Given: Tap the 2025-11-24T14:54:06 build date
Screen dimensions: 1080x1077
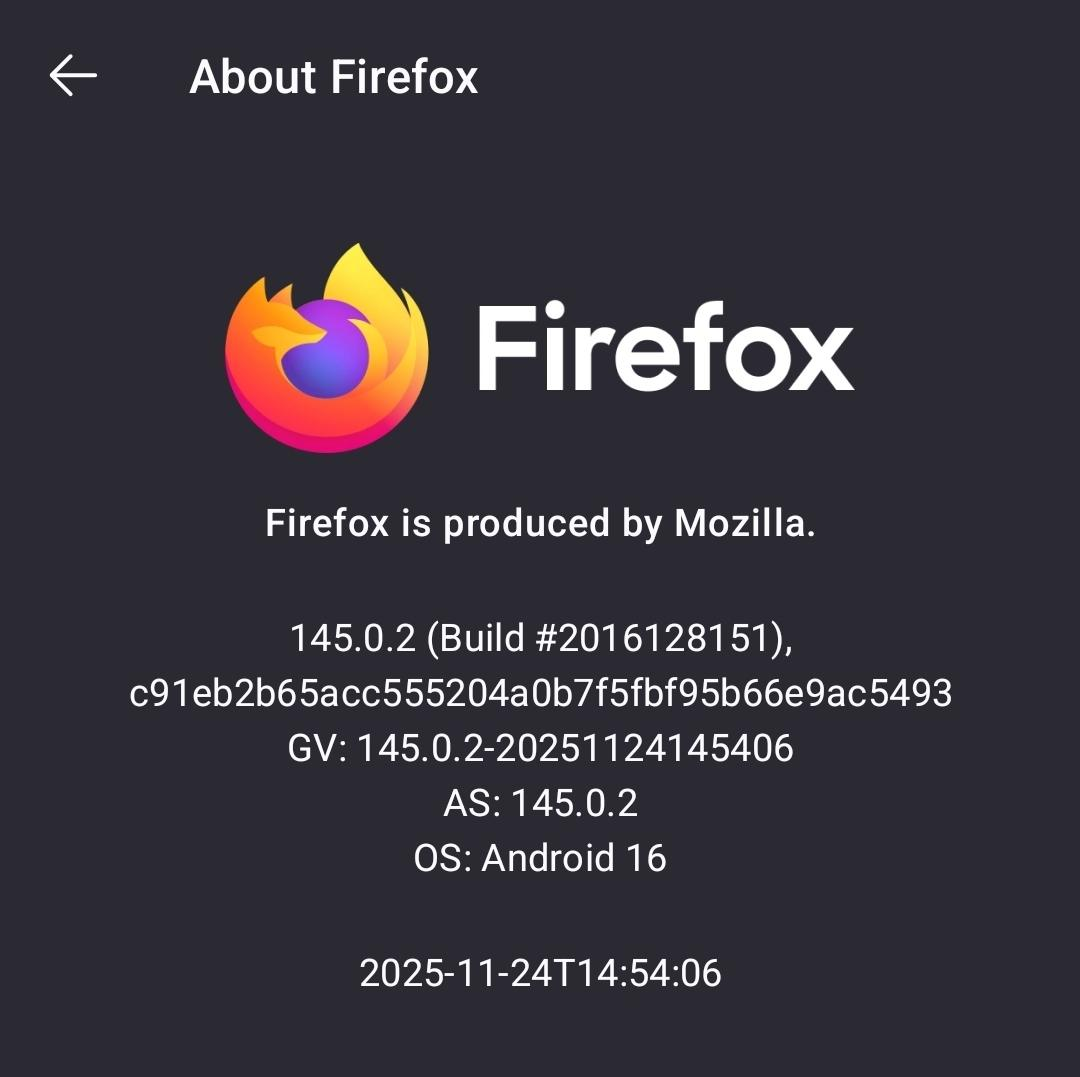Looking at the screenshot, I should click(541, 973).
